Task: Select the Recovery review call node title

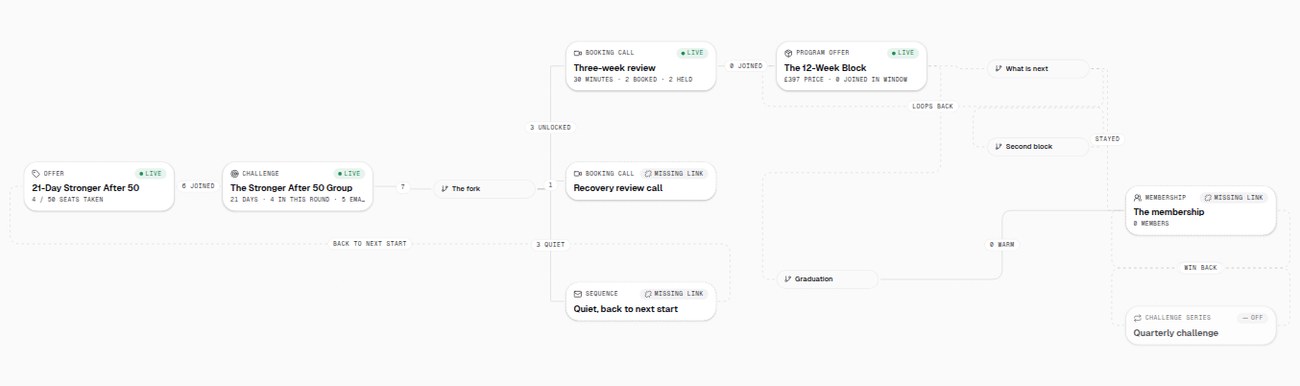Action: tap(618, 187)
